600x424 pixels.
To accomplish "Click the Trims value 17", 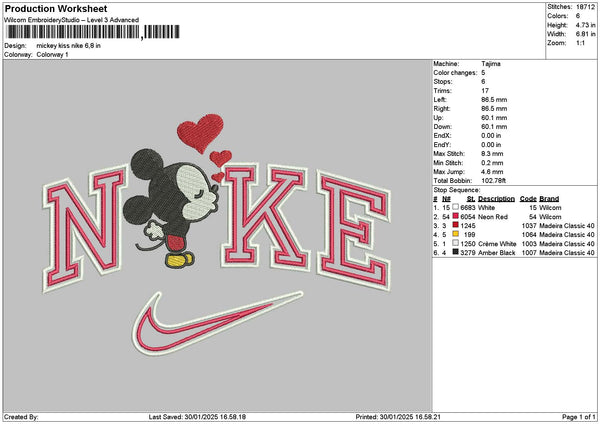I will [485, 91].
